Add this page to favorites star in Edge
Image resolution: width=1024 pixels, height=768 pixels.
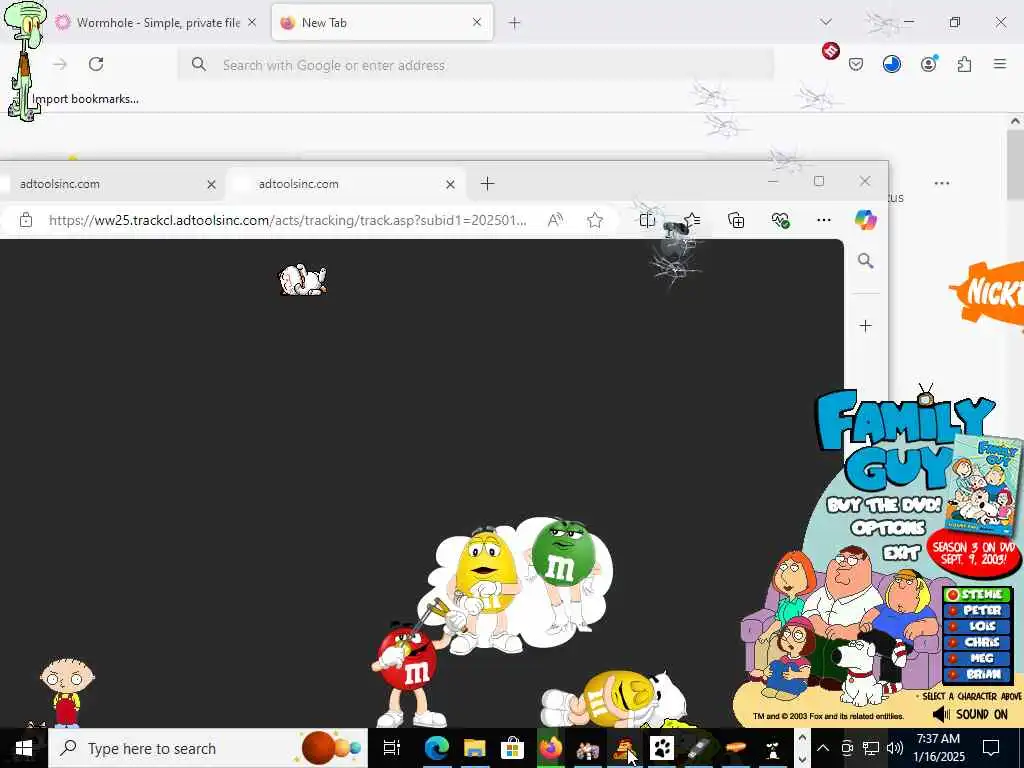594,220
